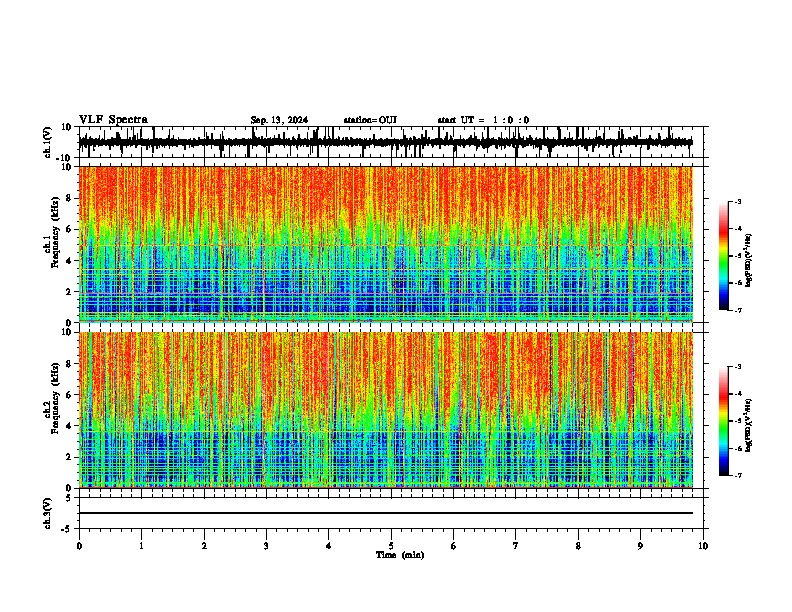This screenshot has width=792, height=612.
Task: Click the "VLF Spectra" title text
Action: [x=113, y=120]
